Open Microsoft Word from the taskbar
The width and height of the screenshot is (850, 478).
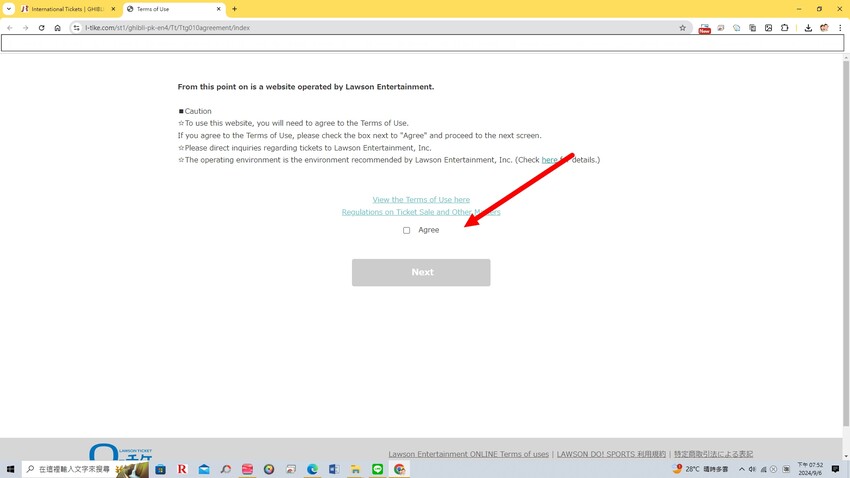(334, 469)
